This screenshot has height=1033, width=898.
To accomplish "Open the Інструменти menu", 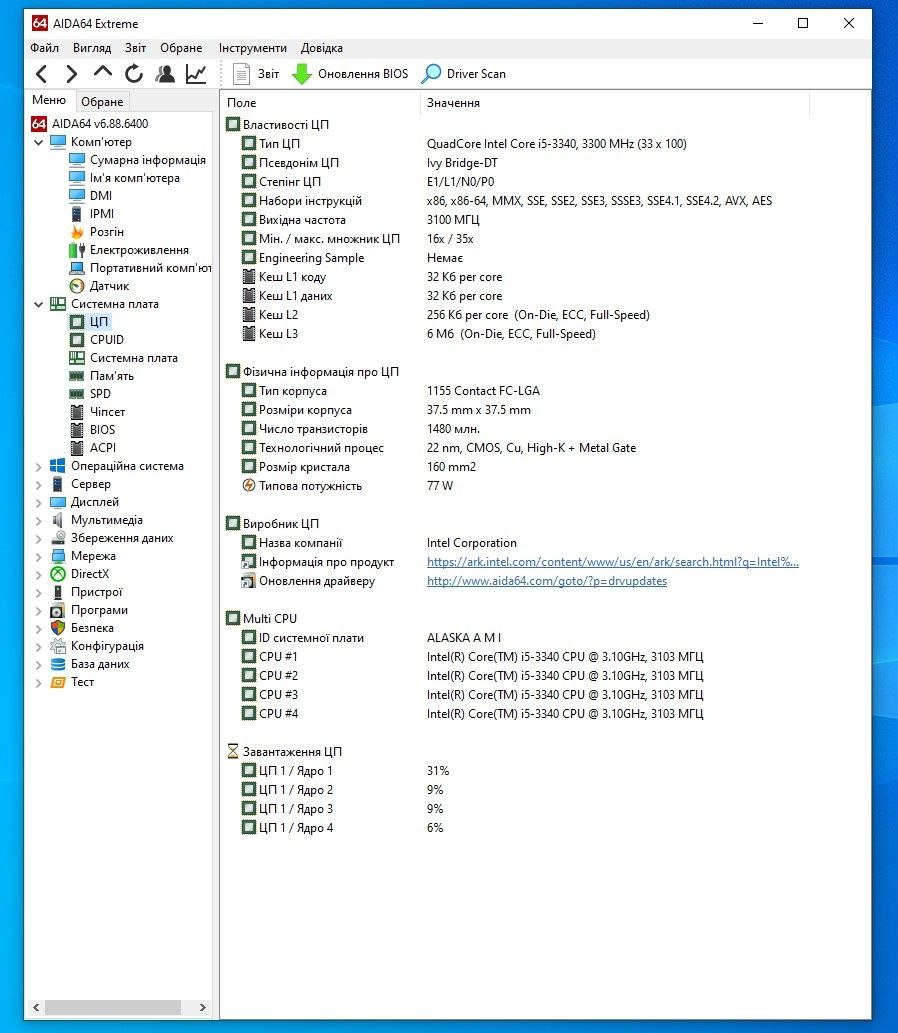I will 252,48.
